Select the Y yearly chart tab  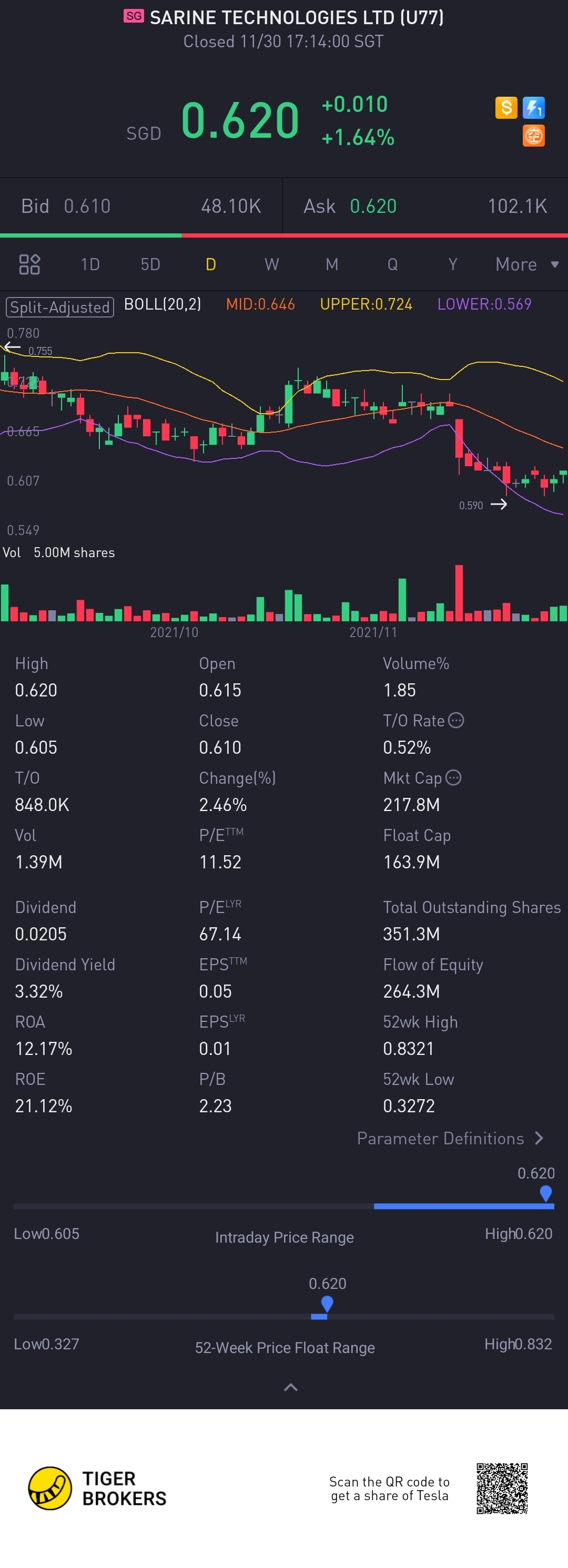pyautogui.click(x=452, y=264)
